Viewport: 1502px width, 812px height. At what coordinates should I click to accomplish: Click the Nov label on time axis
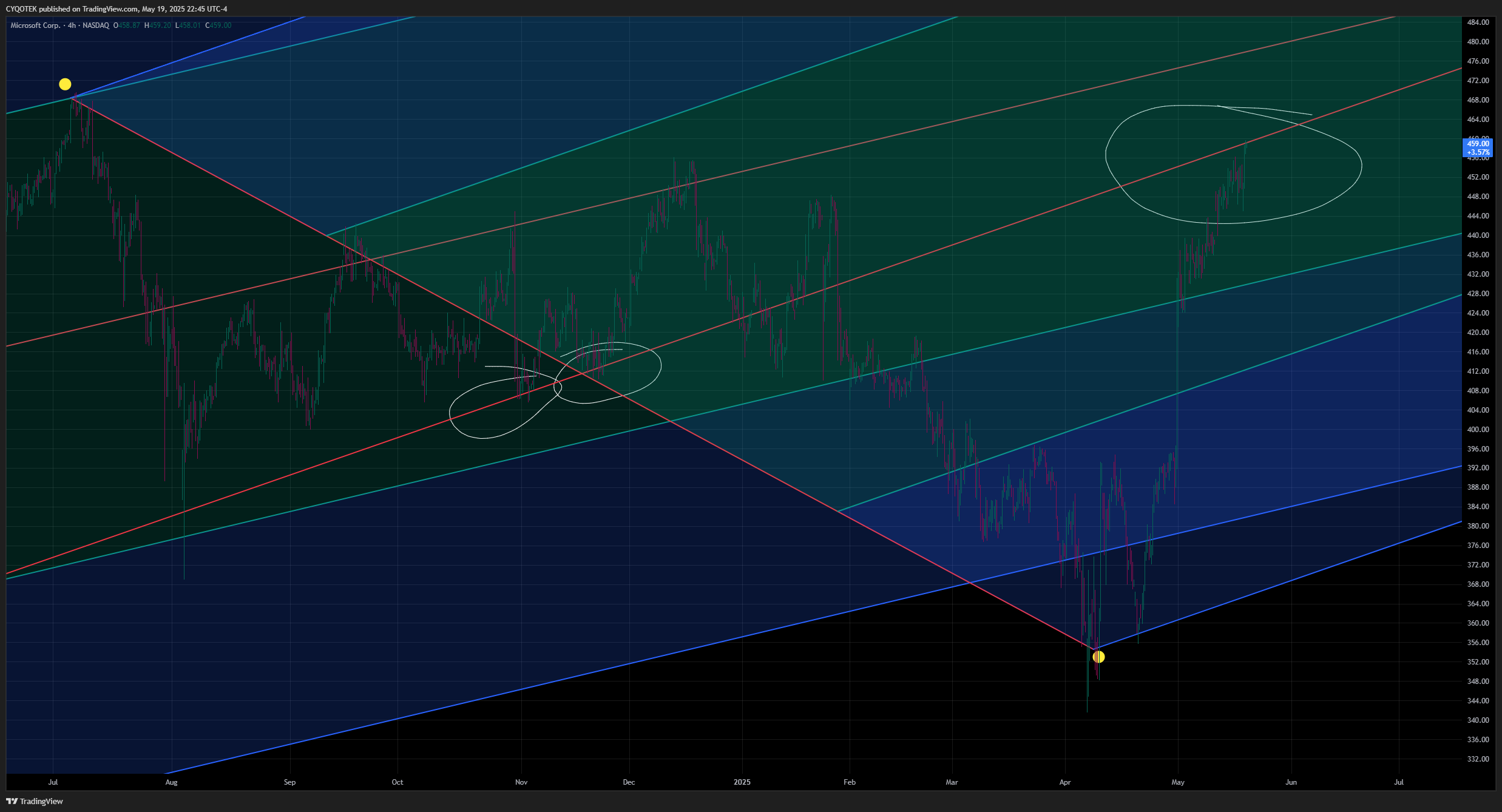(x=521, y=782)
